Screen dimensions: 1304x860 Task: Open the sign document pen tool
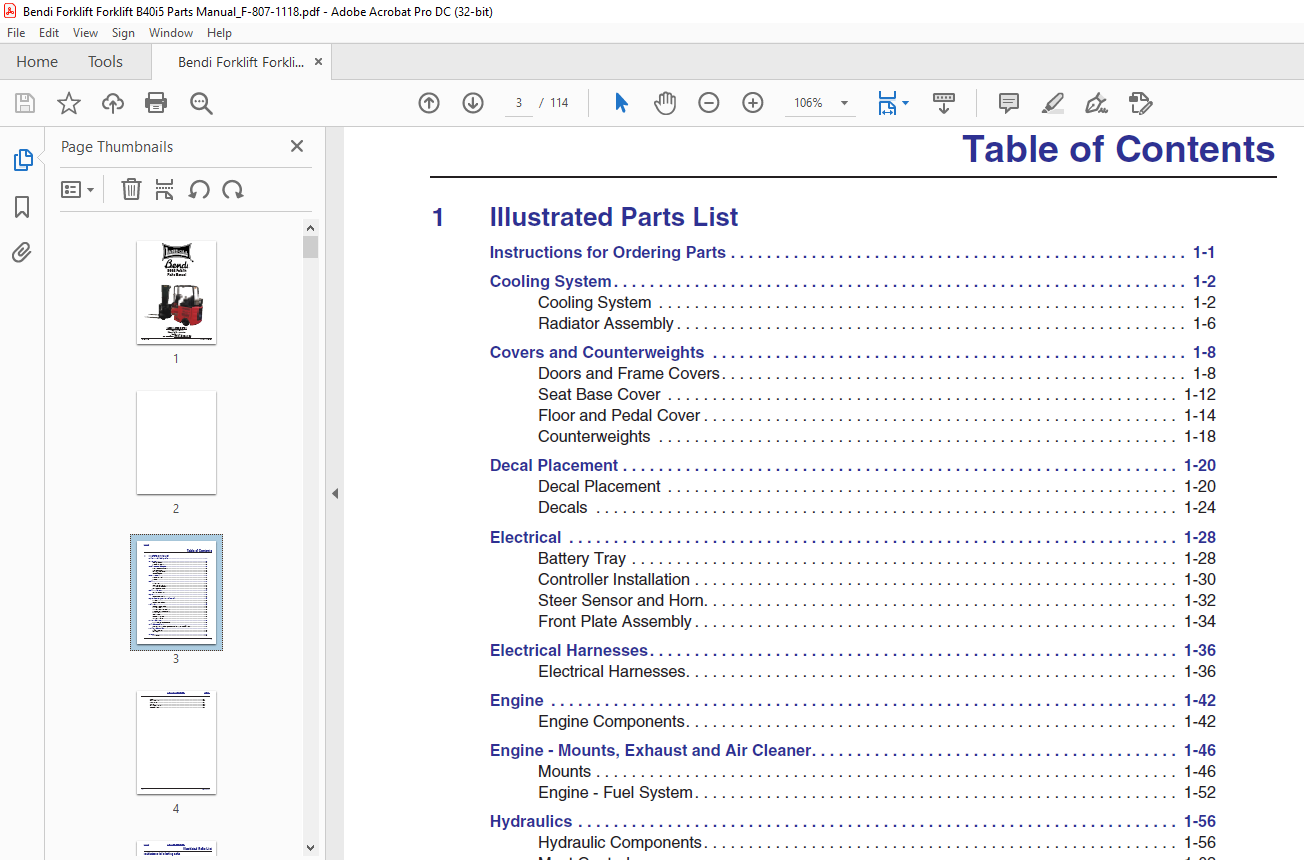(x=1096, y=103)
